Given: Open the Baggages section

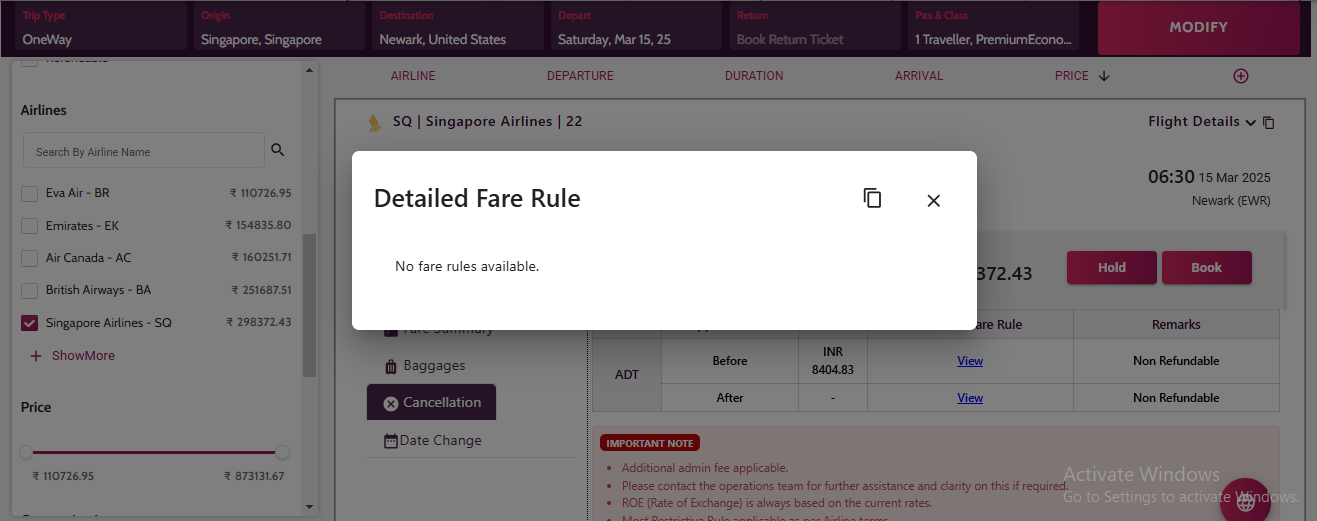Looking at the screenshot, I should [x=433, y=366].
